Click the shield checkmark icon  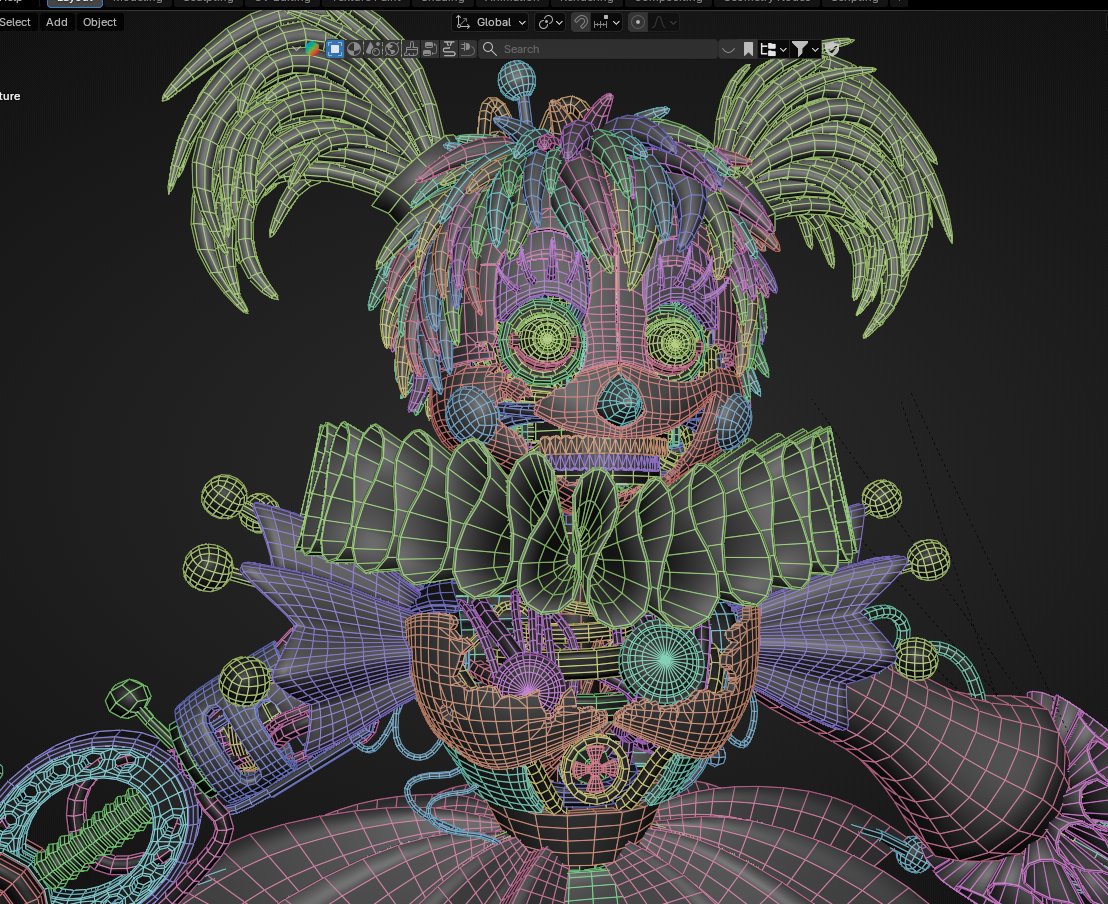click(832, 49)
